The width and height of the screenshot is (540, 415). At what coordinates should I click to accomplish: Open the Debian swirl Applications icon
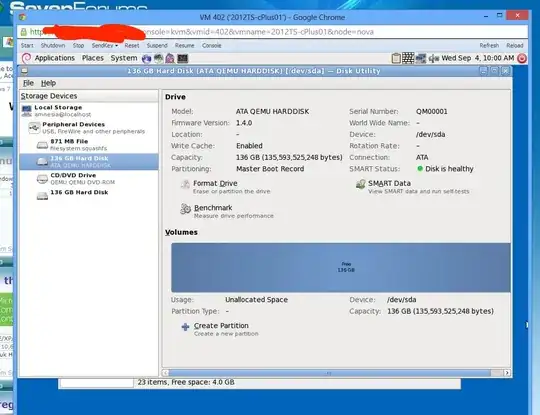[x=26, y=58]
